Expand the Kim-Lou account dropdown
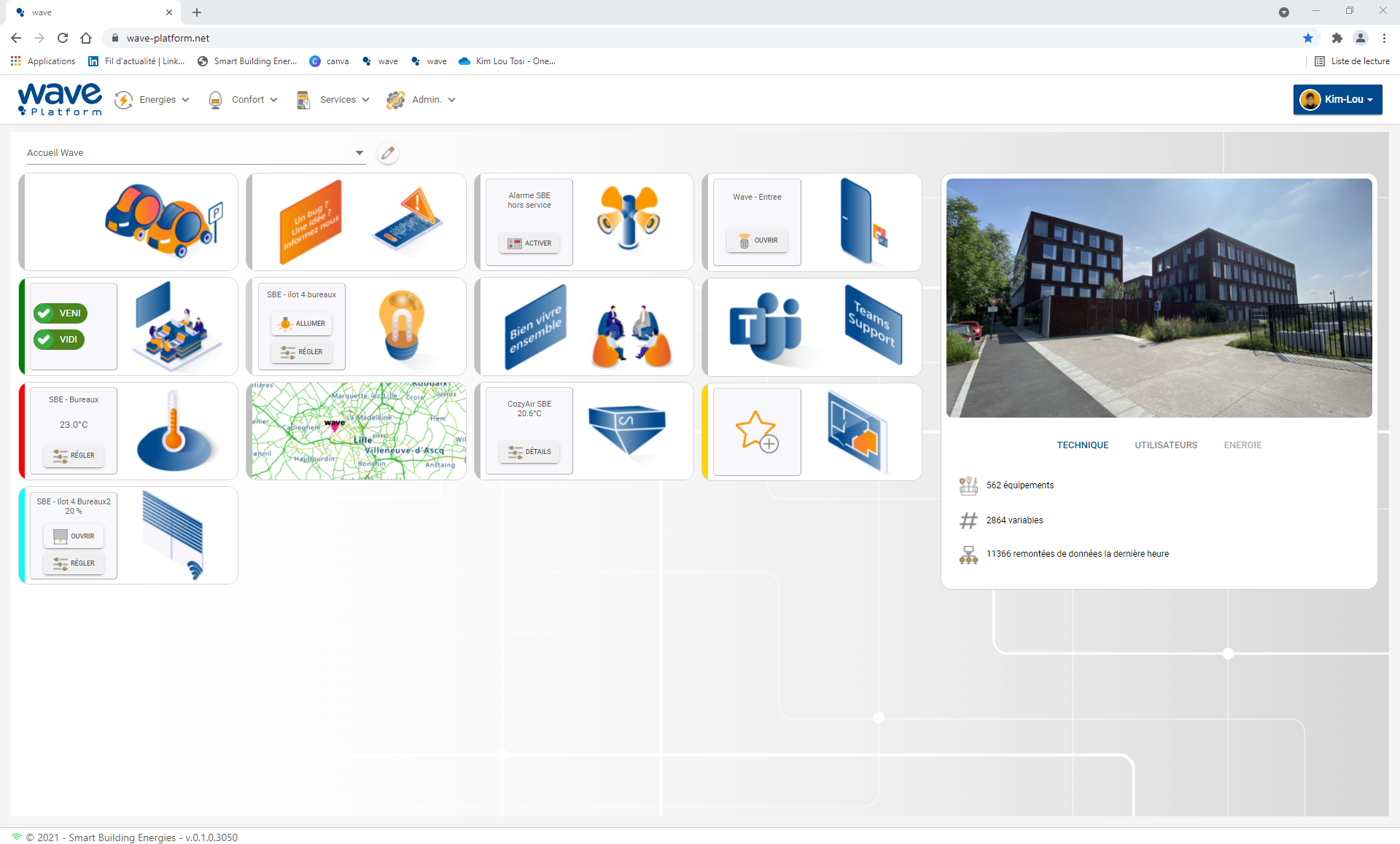Viewport: 1400px width, 844px height. pyautogui.click(x=1338, y=99)
